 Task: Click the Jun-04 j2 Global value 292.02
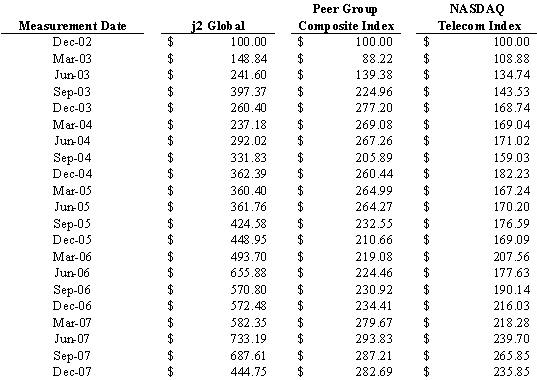248,141
